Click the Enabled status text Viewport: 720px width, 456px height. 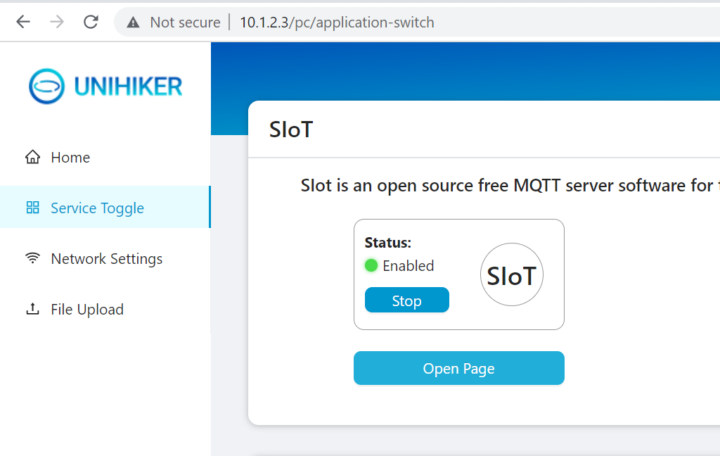408,265
